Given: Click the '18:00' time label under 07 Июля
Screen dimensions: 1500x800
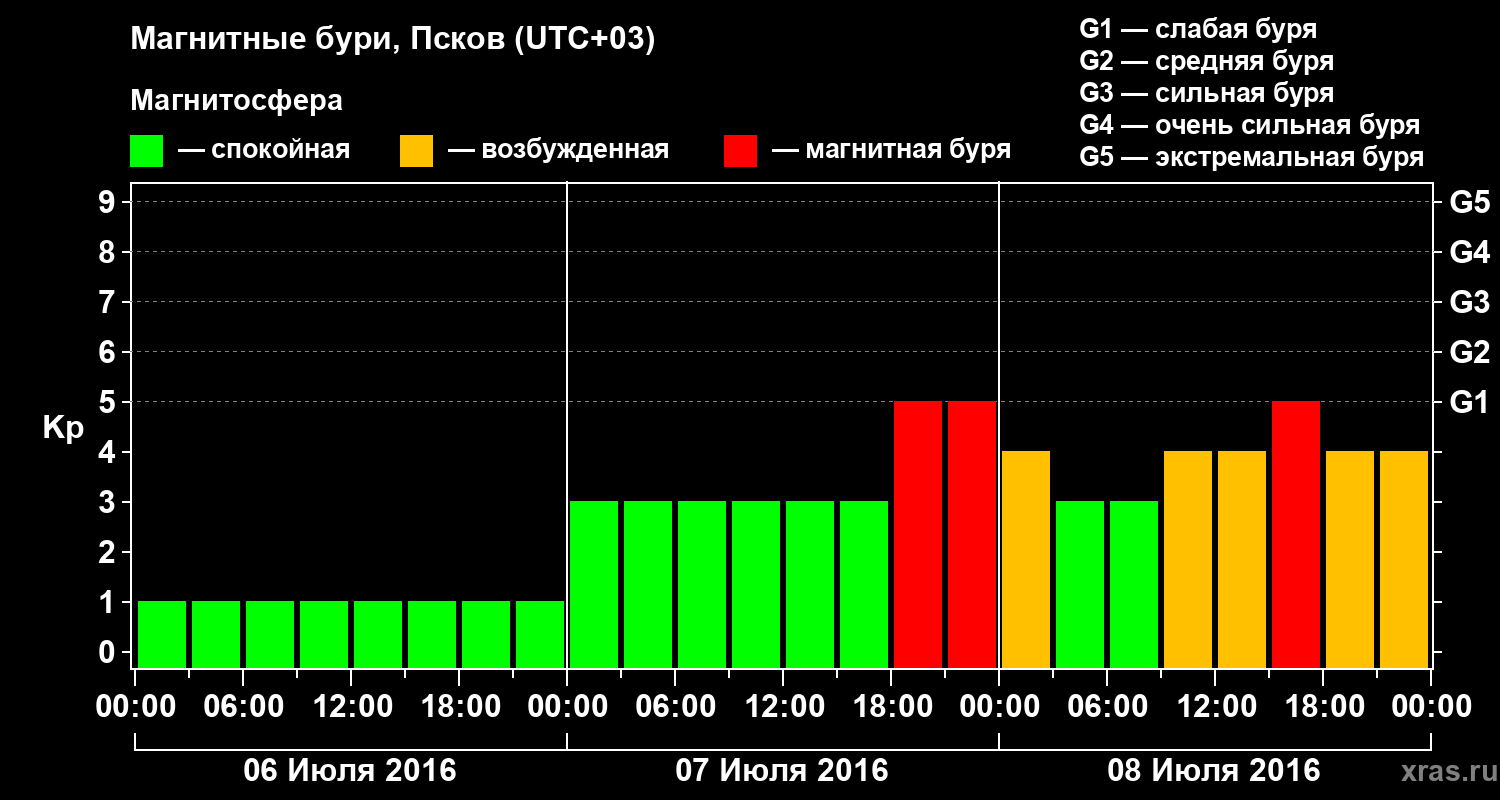Looking at the screenshot, I should click(891, 706).
